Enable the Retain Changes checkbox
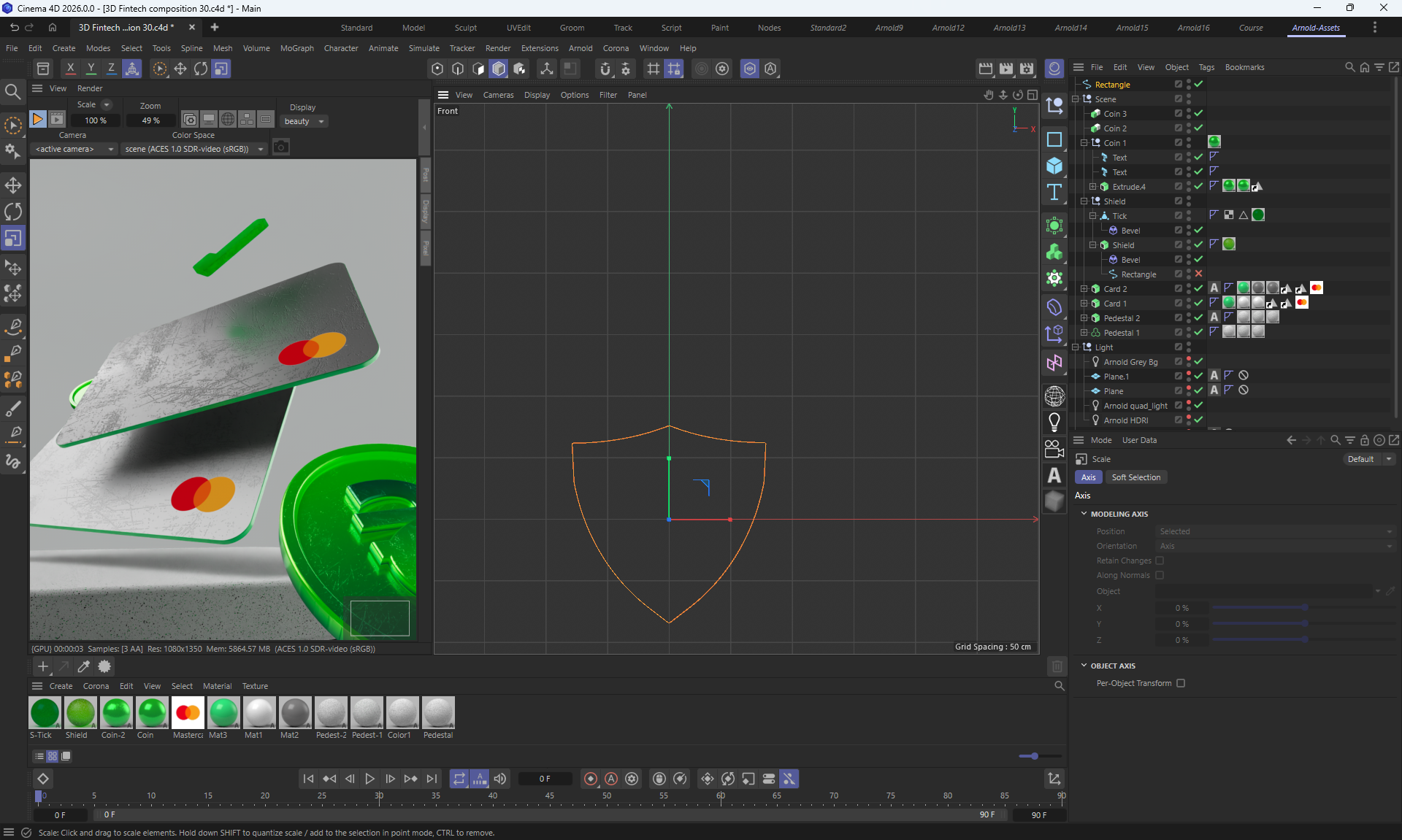Image resolution: width=1402 pixels, height=840 pixels. pyautogui.click(x=1160, y=560)
